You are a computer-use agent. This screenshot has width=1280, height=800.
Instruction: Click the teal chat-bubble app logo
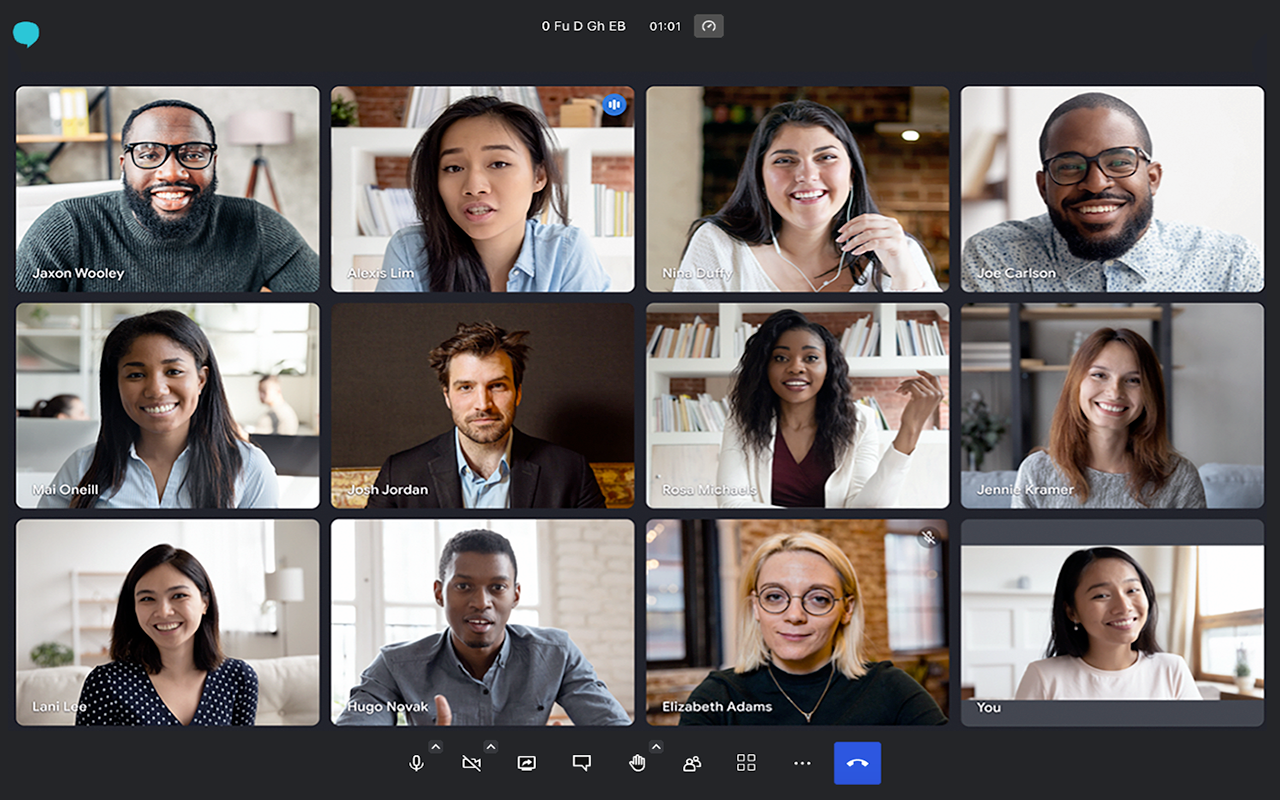(x=26, y=35)
